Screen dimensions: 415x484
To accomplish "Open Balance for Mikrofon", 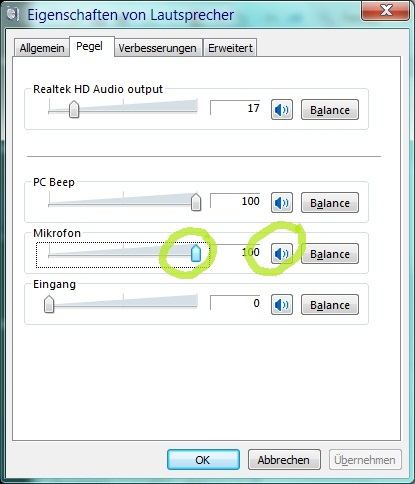I will tap(330, 254).
